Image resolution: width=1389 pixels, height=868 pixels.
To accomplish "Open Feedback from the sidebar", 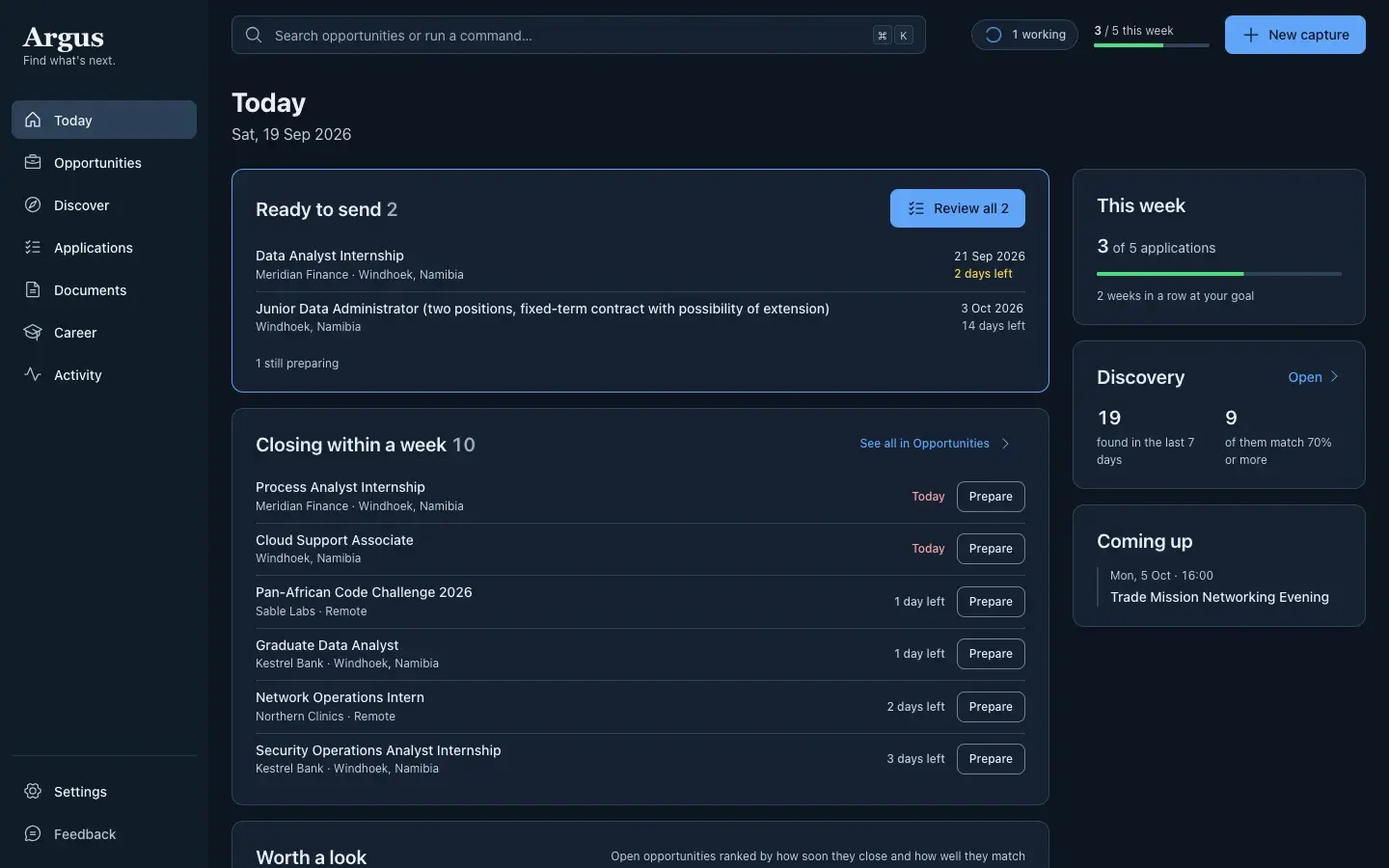I will point(104,833).
